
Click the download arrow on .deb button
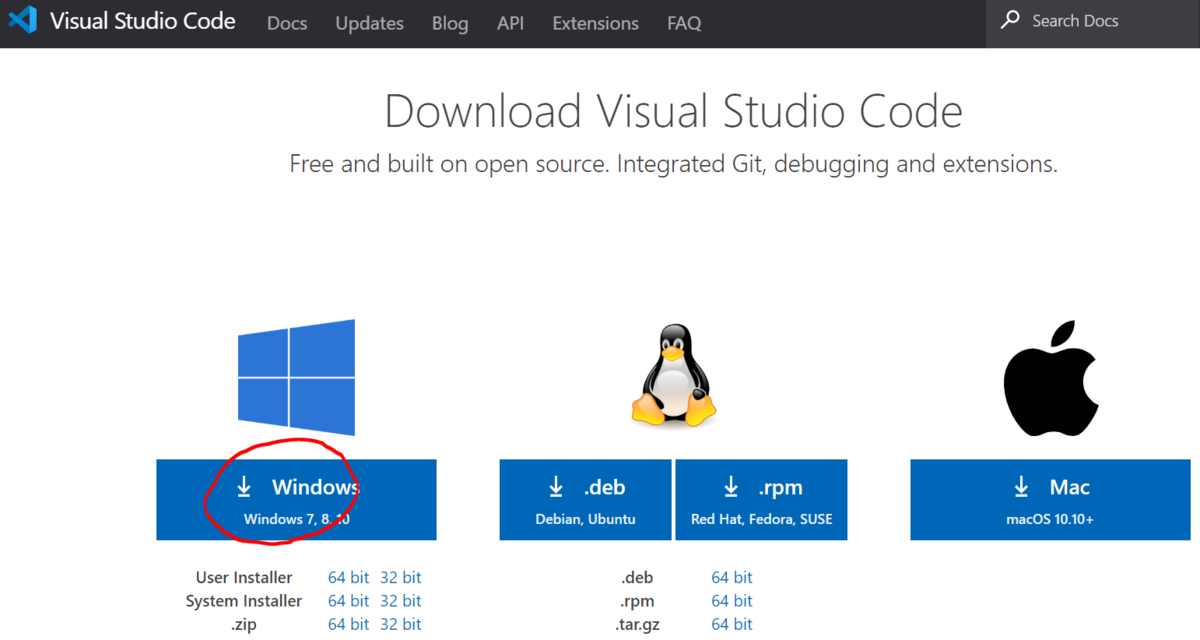click(x=556, y=487)
